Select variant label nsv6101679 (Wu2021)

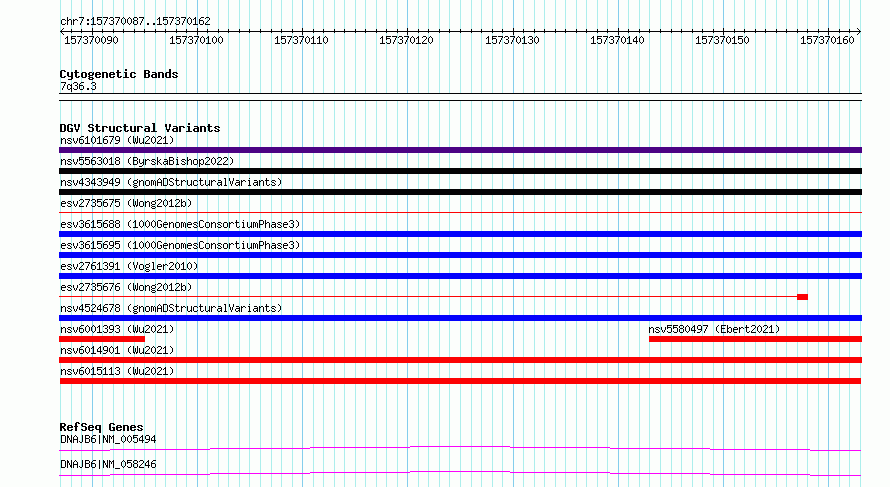(117, 140)
